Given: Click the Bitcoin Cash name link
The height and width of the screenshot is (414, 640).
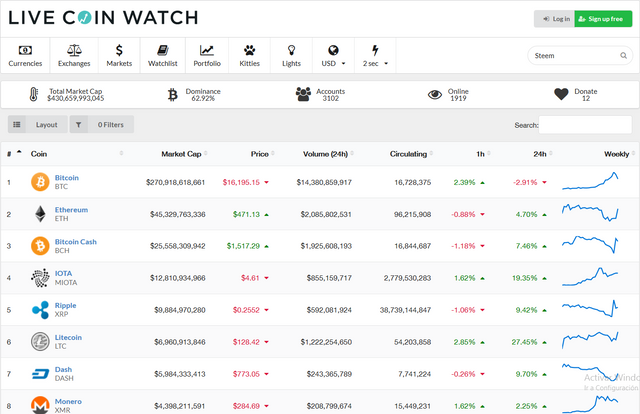Looking at the screenshot, I should click(76, 242).
